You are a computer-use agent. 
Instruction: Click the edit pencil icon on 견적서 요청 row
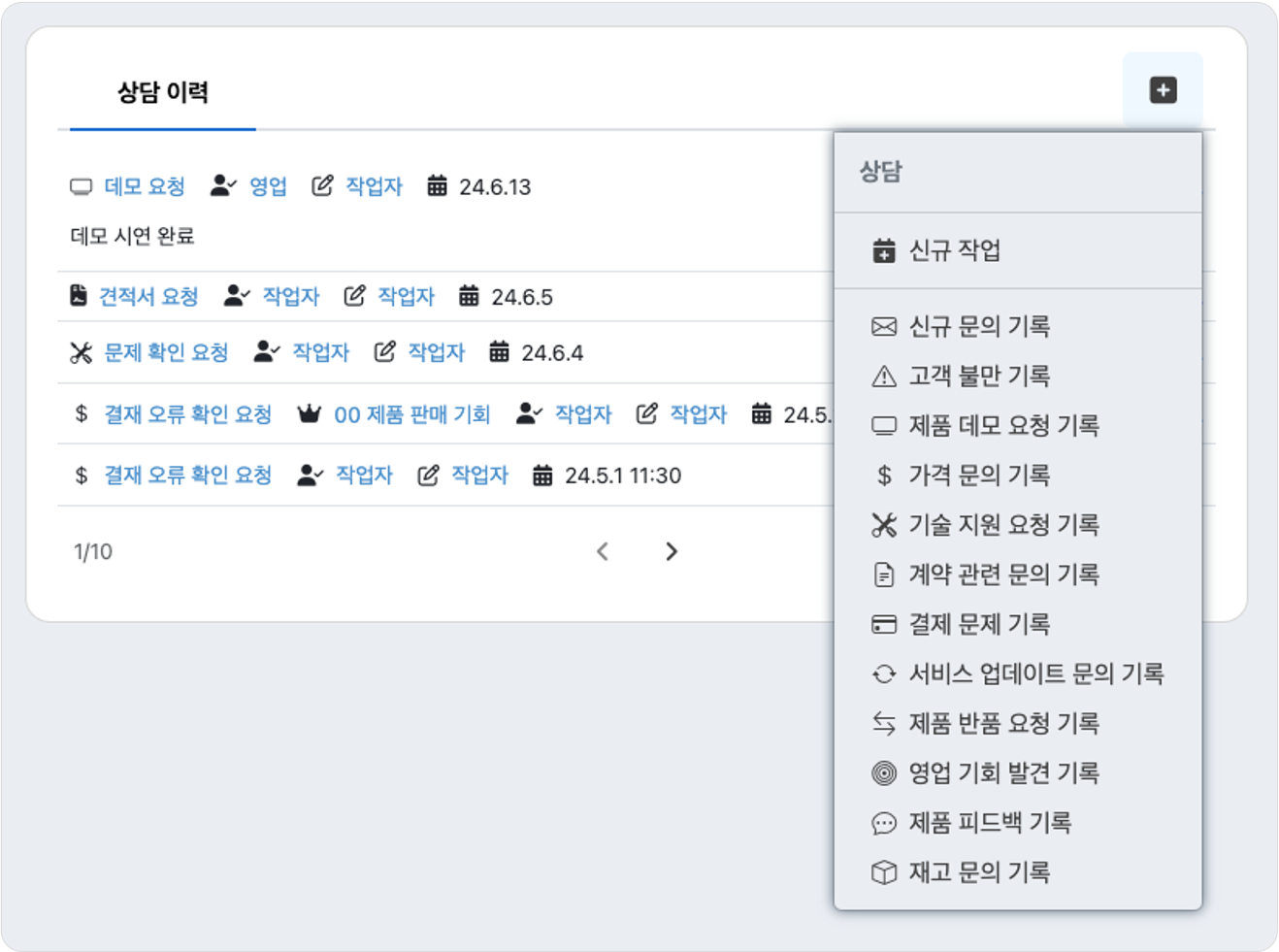pyautogui.click(x=354, y=296)
